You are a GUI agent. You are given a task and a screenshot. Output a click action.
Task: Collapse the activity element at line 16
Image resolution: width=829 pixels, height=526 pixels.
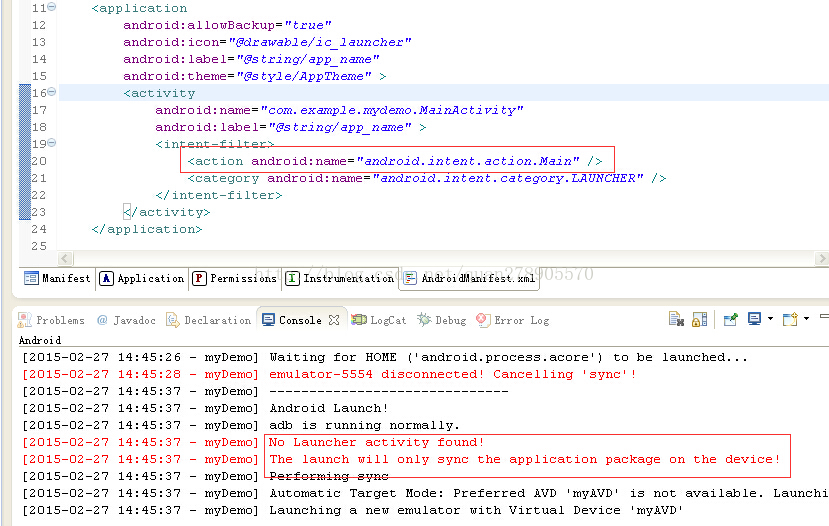[52, 92]
